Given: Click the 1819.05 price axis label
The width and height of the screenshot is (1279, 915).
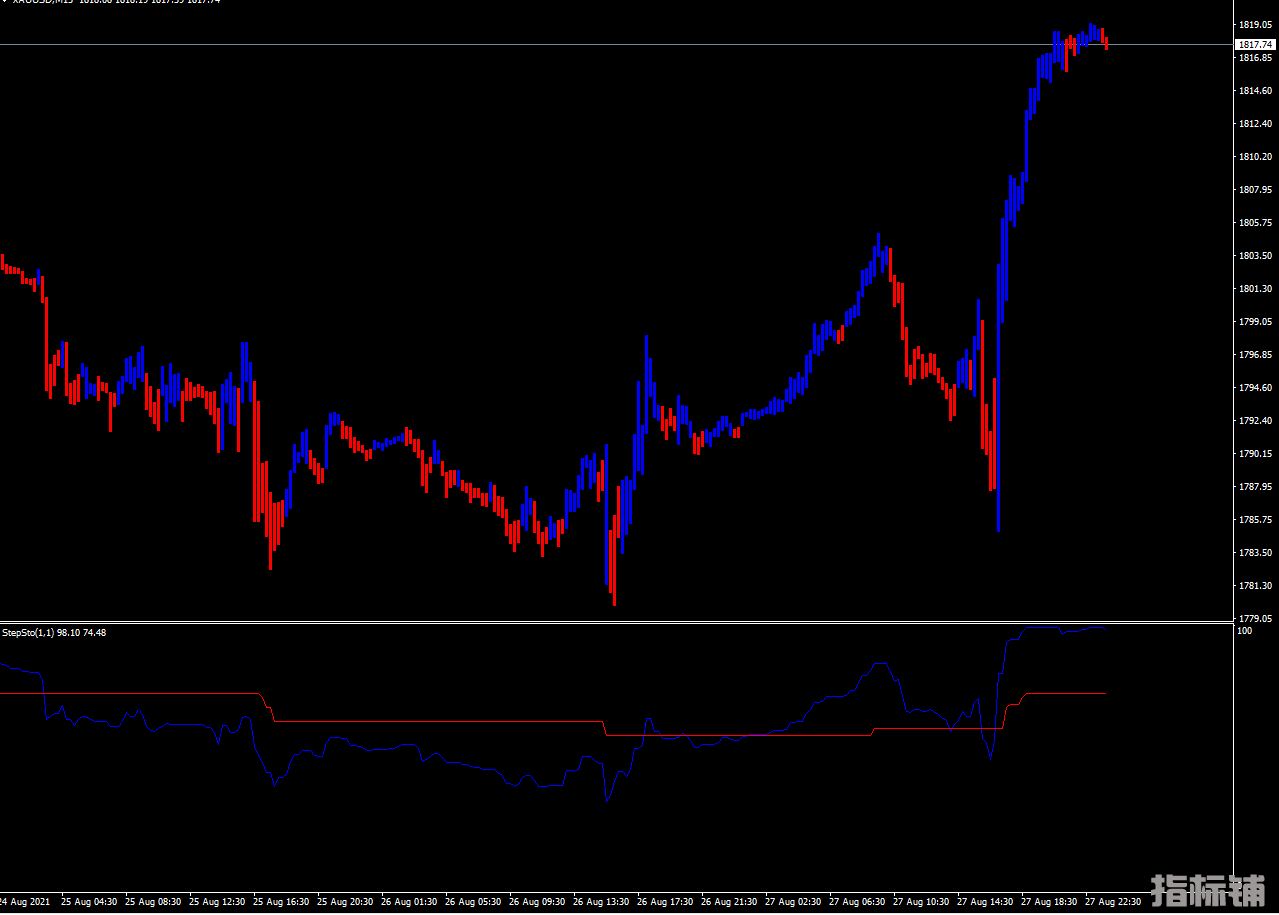Looking at the screenshot, I should [x=1254, y=24].
